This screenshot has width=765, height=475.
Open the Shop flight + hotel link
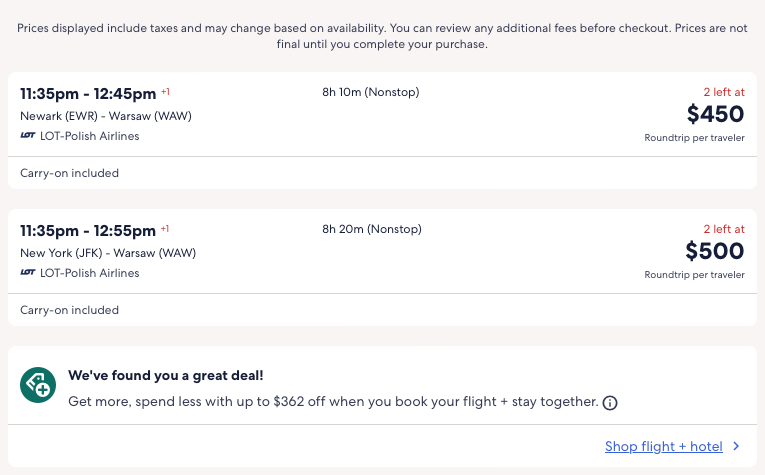coord(663,447)
